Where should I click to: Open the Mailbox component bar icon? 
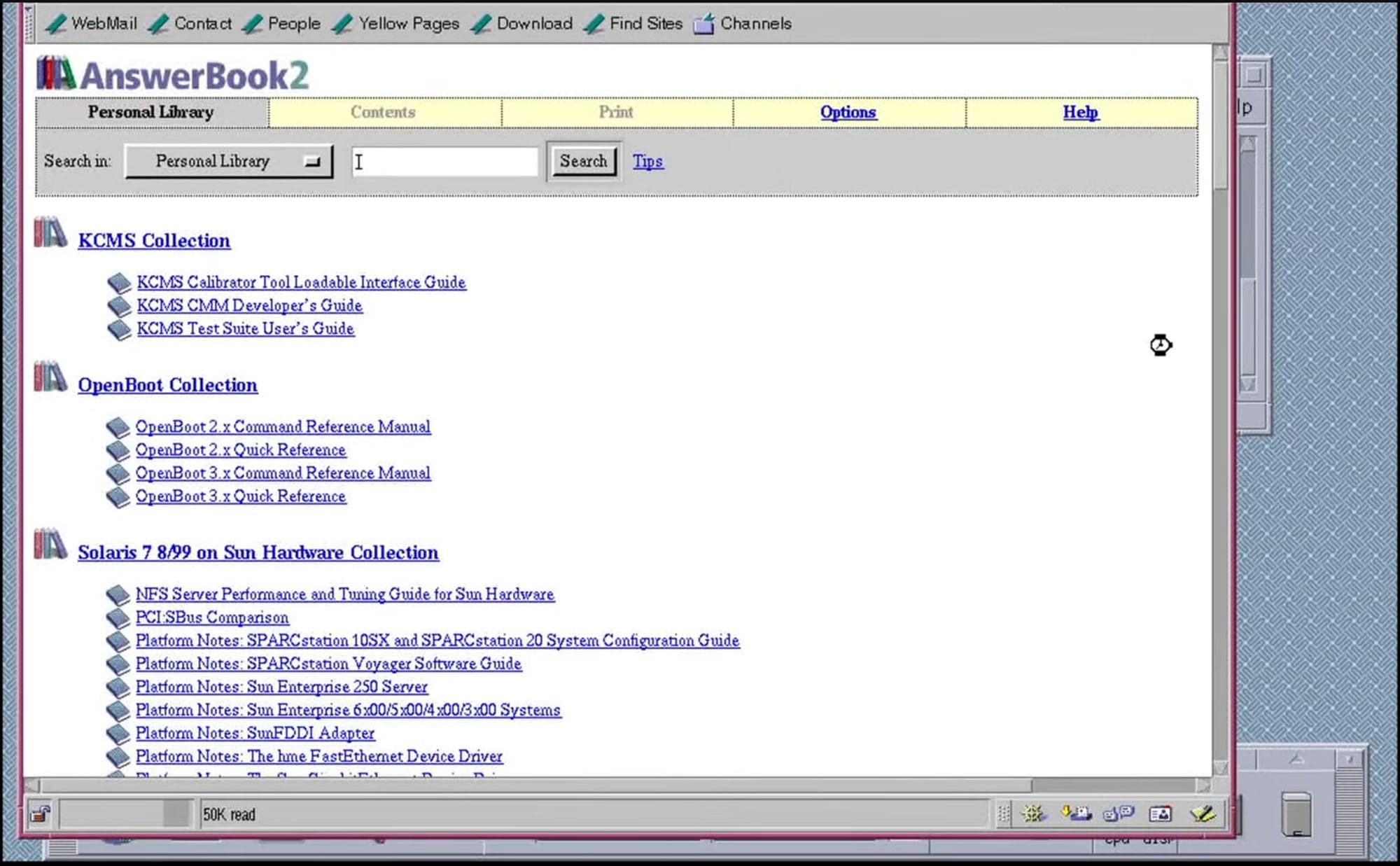pos(1076,813)
